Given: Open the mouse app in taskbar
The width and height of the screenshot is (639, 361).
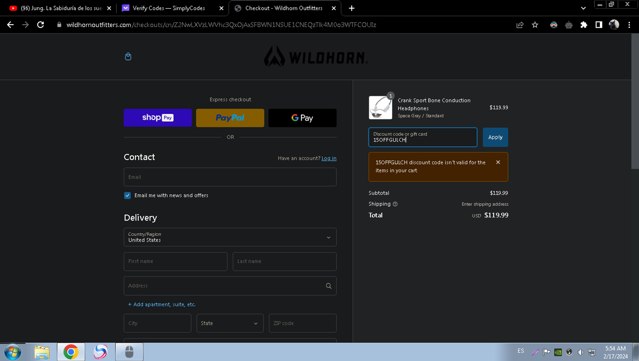Looking at the screenshot, I should click(x=129, y=352).
